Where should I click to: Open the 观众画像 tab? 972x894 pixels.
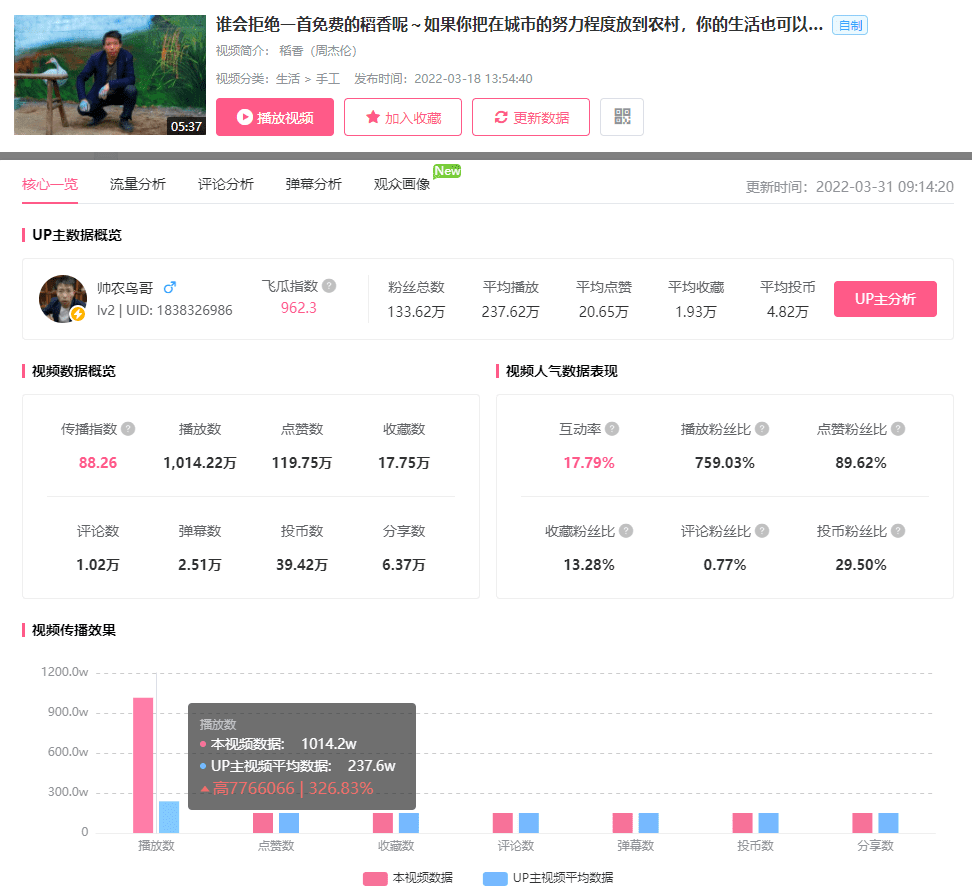(x=402, y=184)
